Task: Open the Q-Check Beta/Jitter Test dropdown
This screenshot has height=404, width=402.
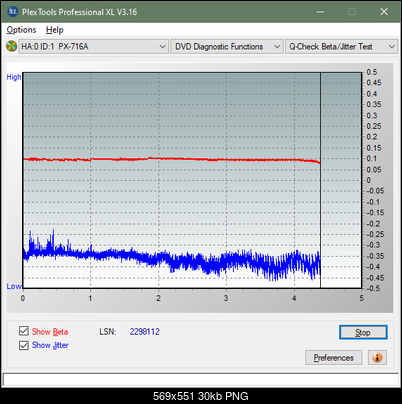Action: 341,47
